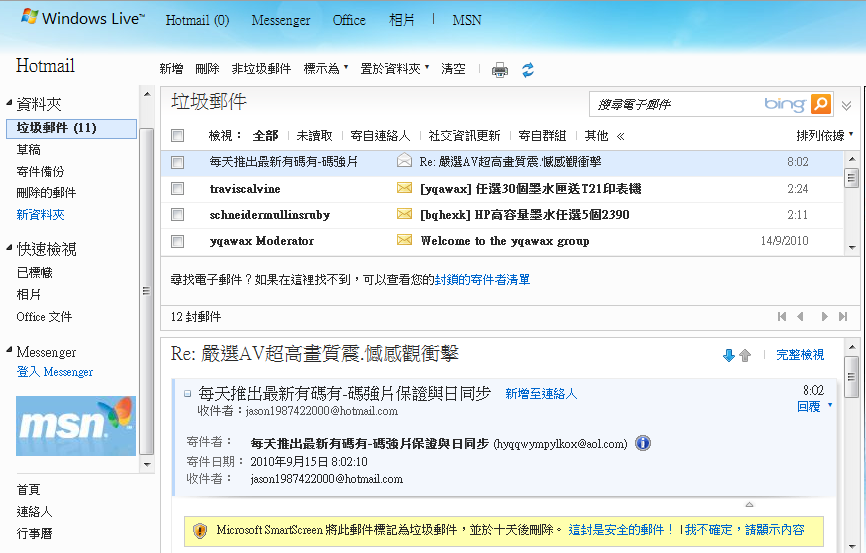
Task: Select the 社交資訊更新 filter tab
Action: pyautogui.click(x=464, y=136)
